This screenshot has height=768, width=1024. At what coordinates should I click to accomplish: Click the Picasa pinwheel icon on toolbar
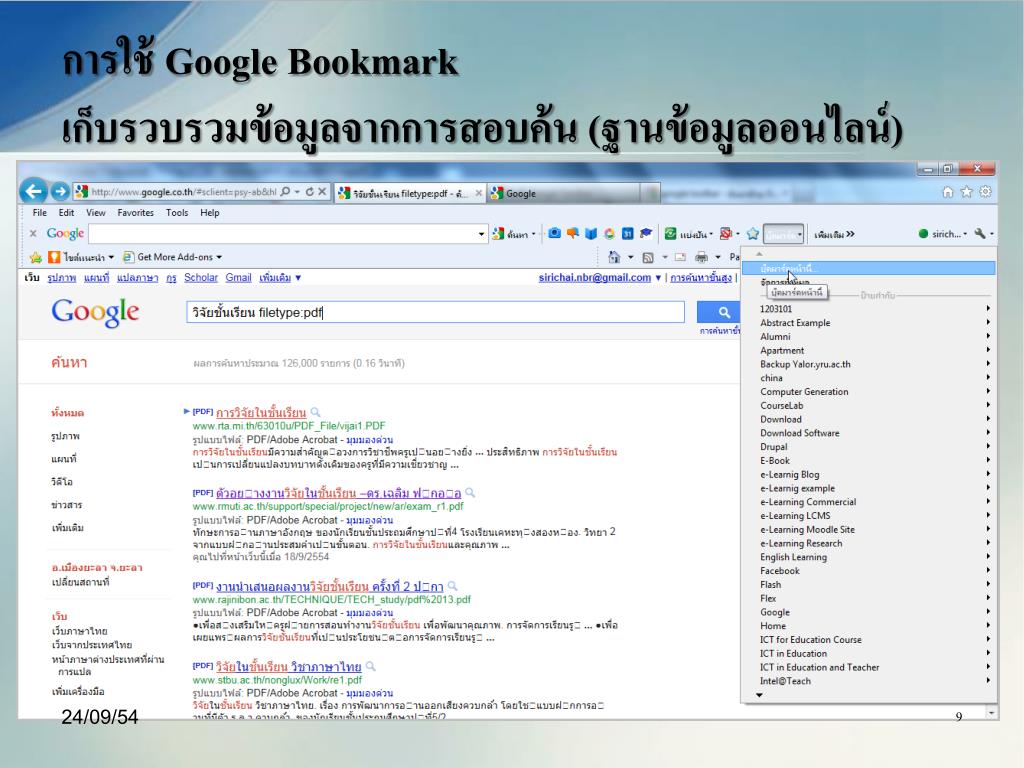point(609,233)
